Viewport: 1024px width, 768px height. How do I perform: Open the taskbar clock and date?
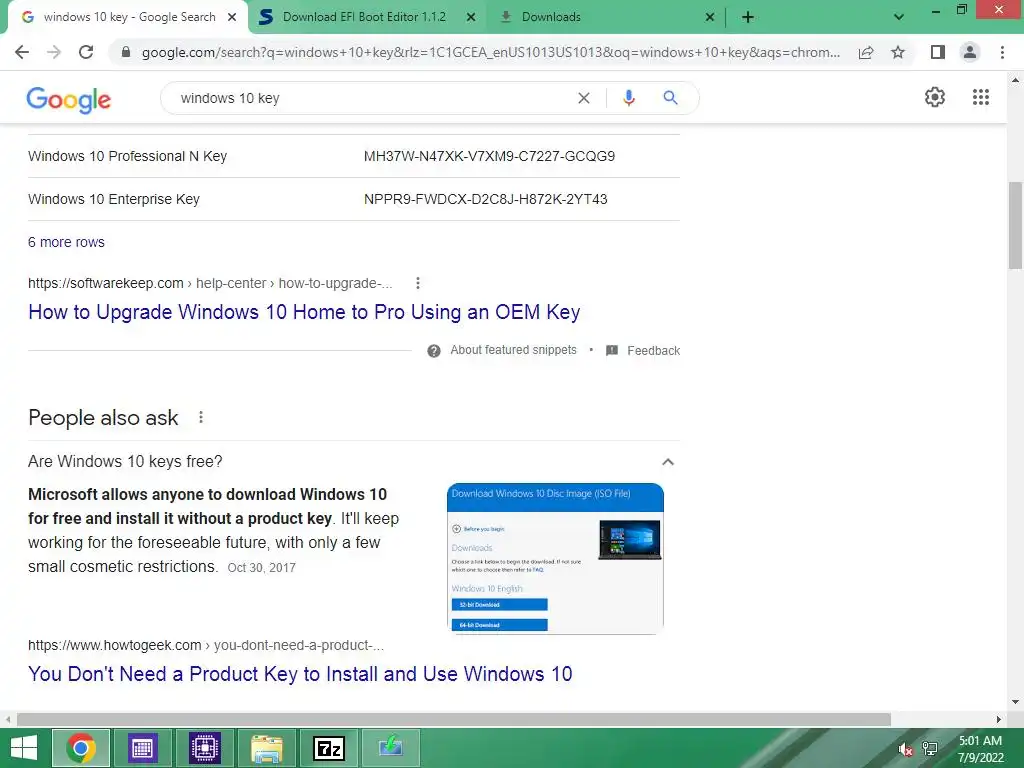coord(980,749)
